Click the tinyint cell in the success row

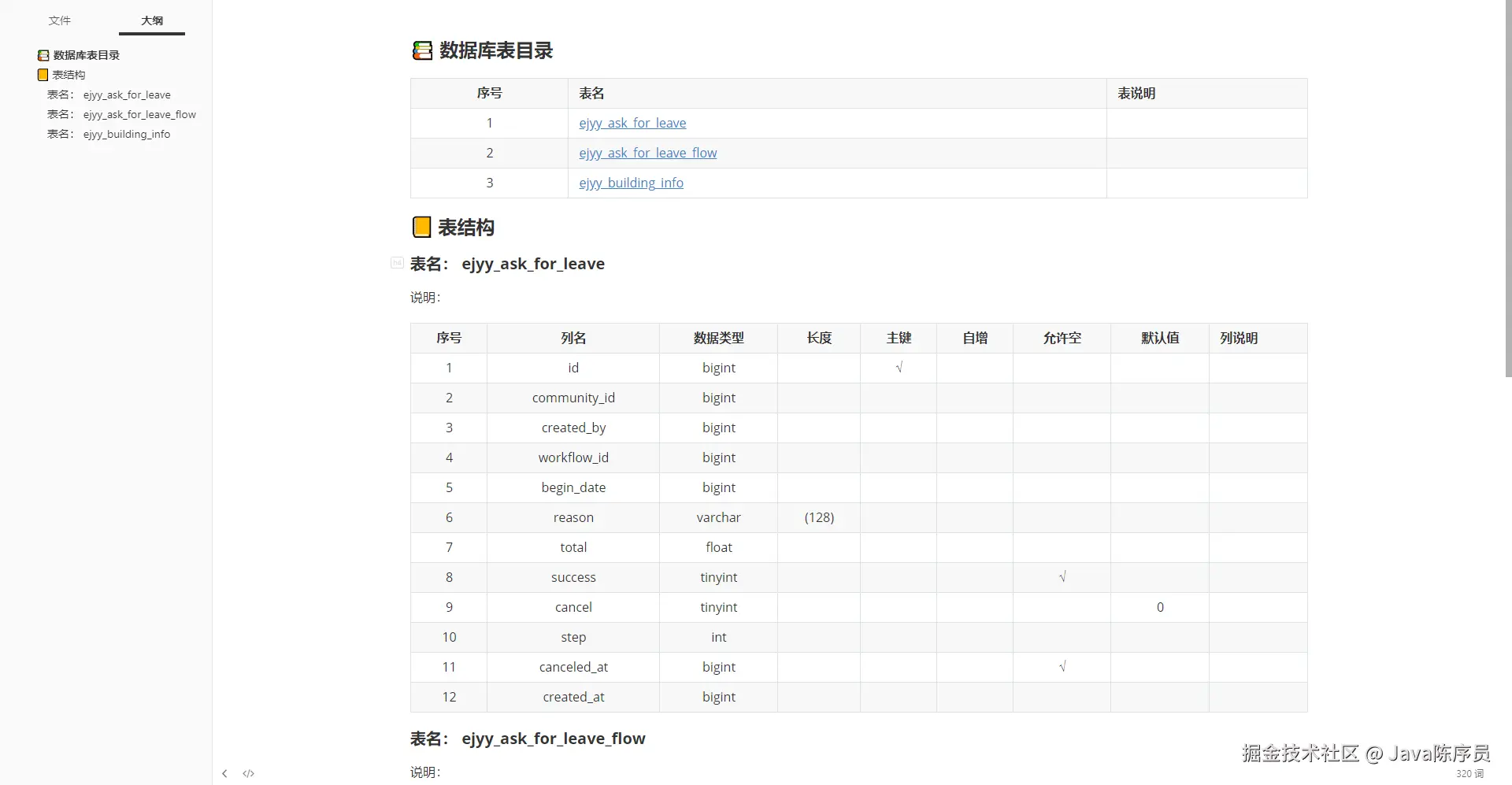tap(718, 578)
